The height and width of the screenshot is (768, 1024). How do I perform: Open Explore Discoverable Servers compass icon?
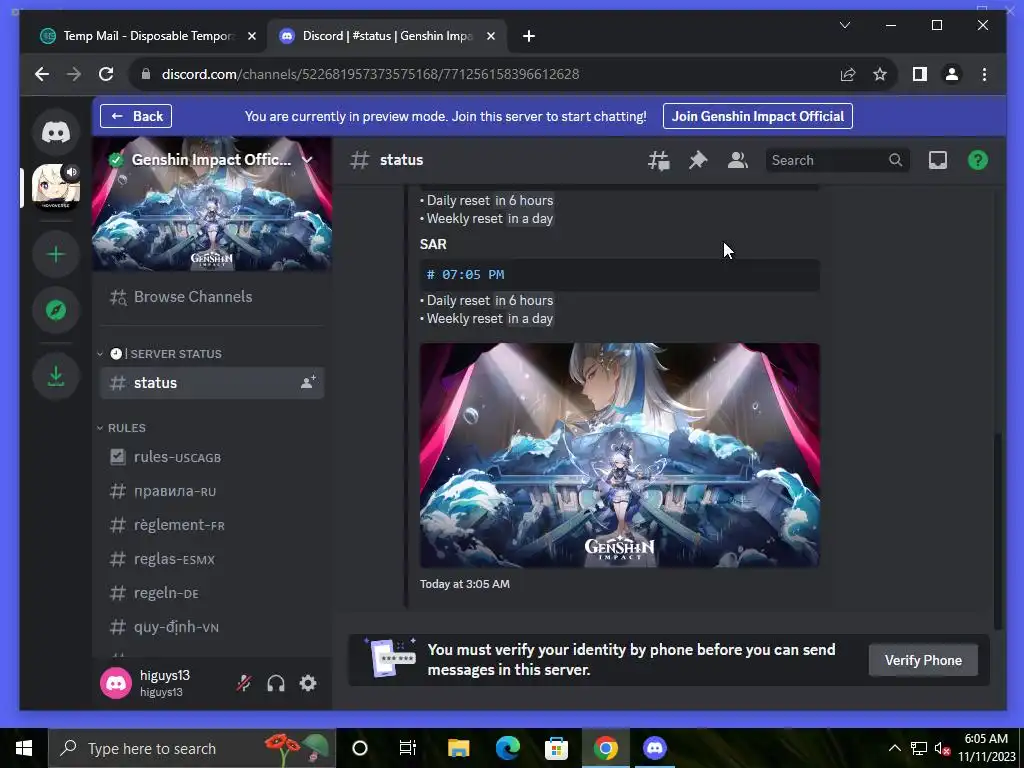click(56, 310)
